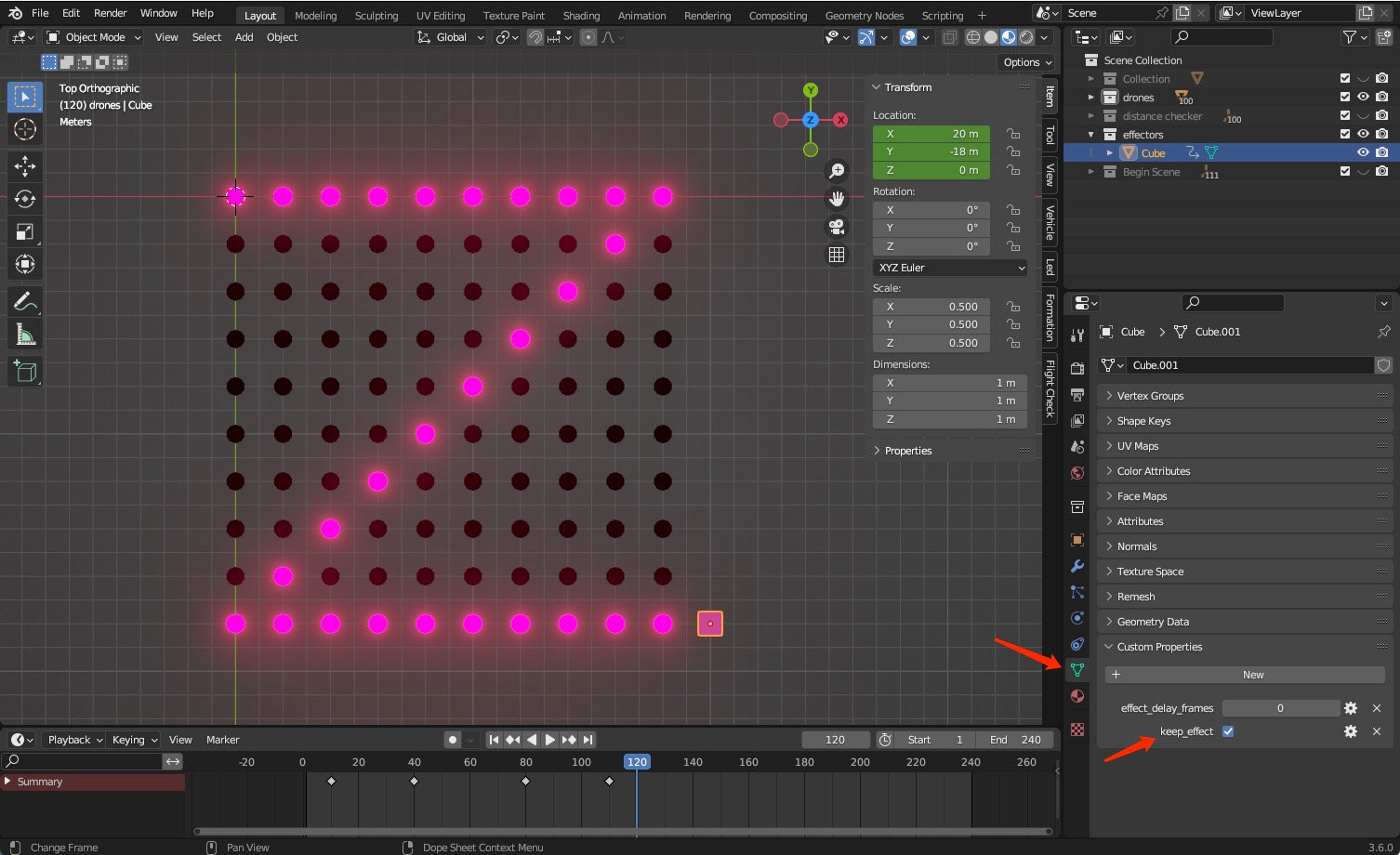This screenshot has width=1400, height=855.
Task: Open the Object Mode dropdown
Action: click(x=94, y=37)
